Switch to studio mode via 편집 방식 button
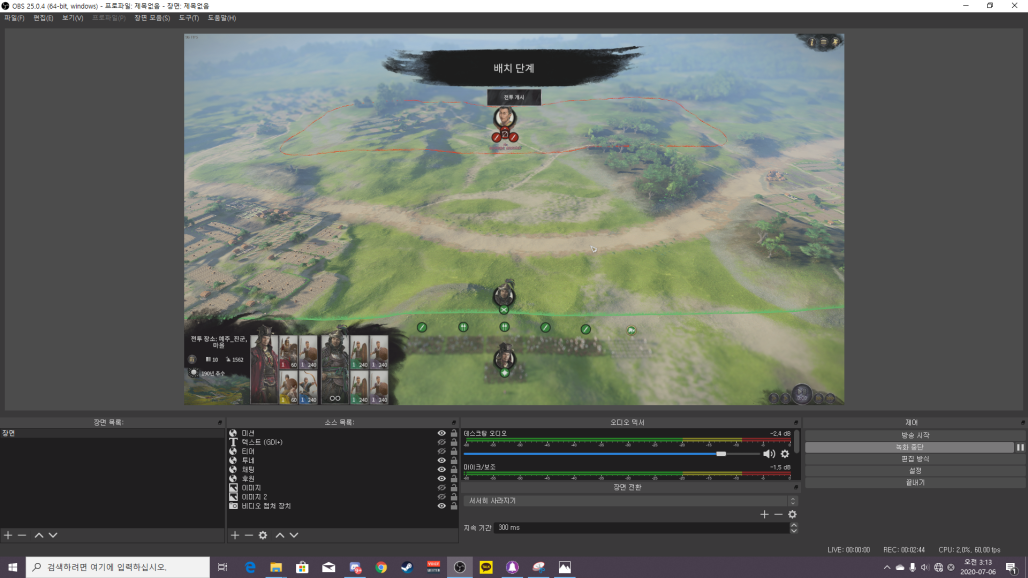This screenshot has width=1028, height=578. pyautogui.click(x=915, y=459)
